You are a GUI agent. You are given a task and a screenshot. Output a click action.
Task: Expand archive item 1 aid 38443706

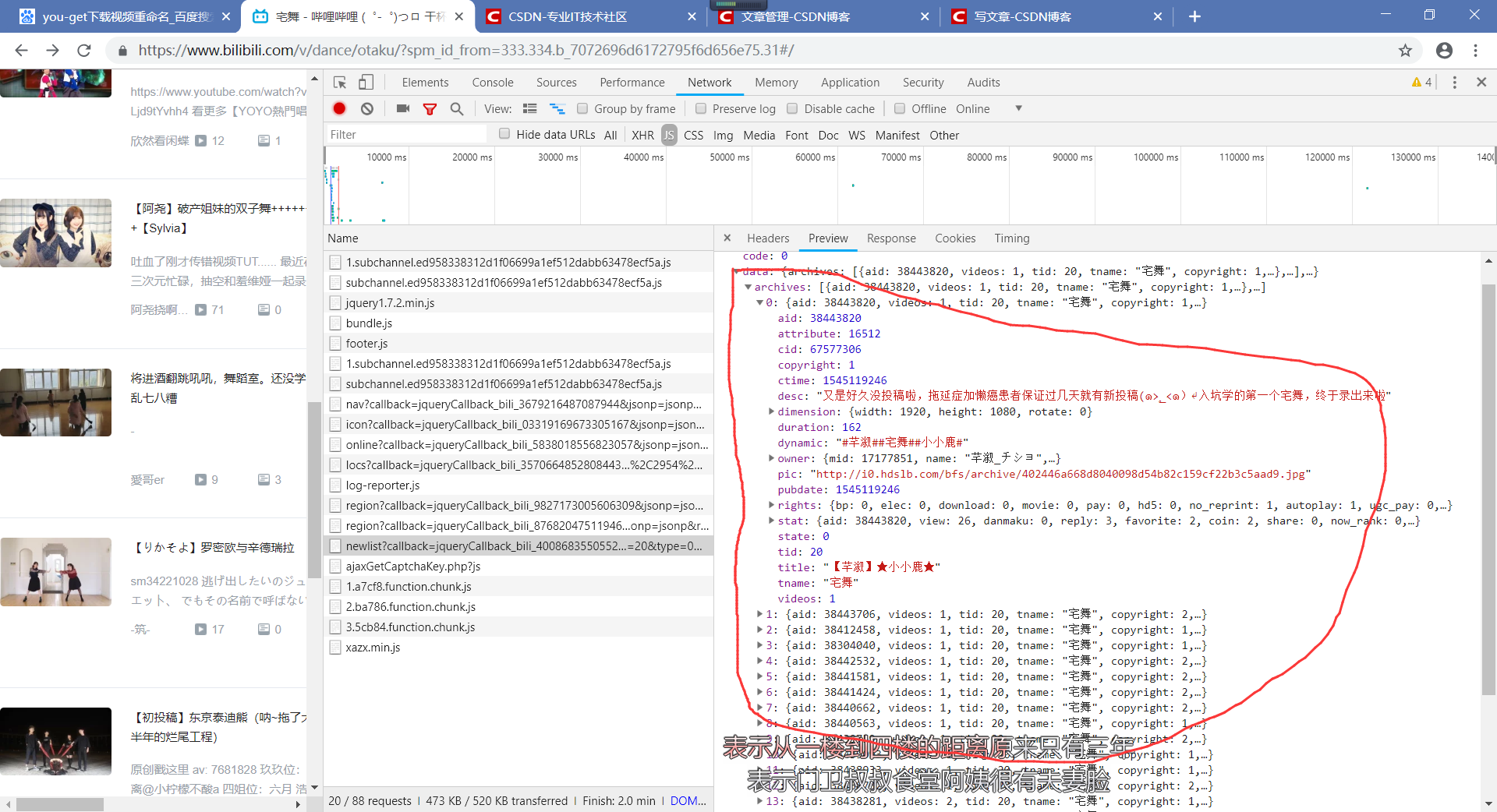(x=759, y=614)
